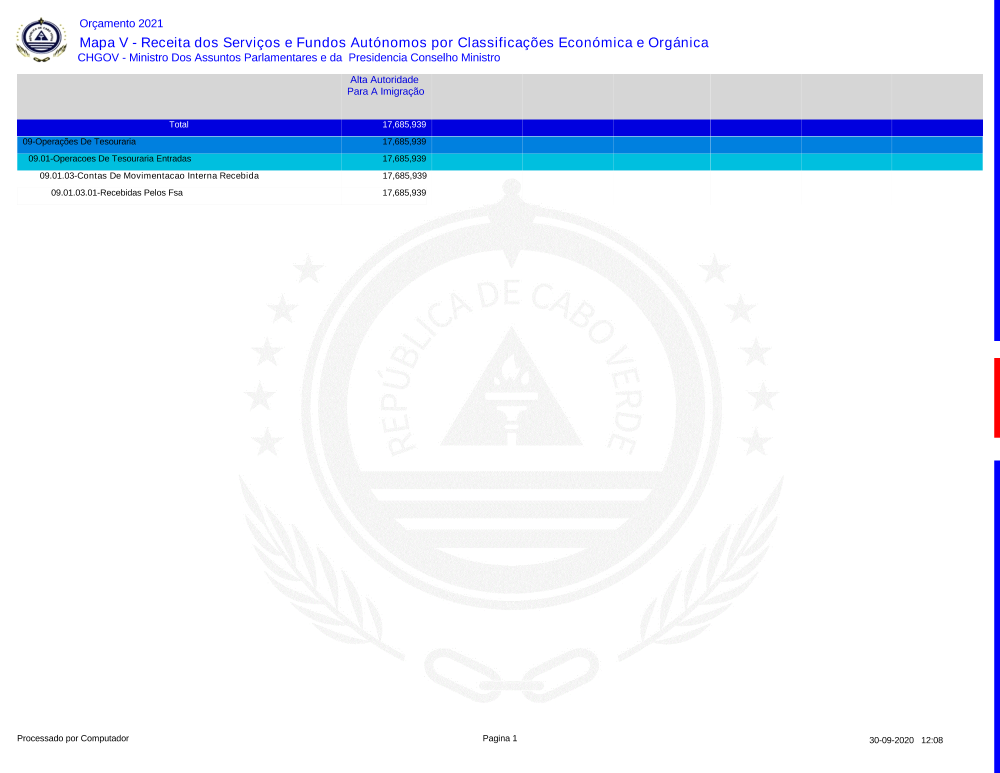
Task: Click the lower blue bar on the right edge
Action: pyautogui.click(x=996, y=615)
